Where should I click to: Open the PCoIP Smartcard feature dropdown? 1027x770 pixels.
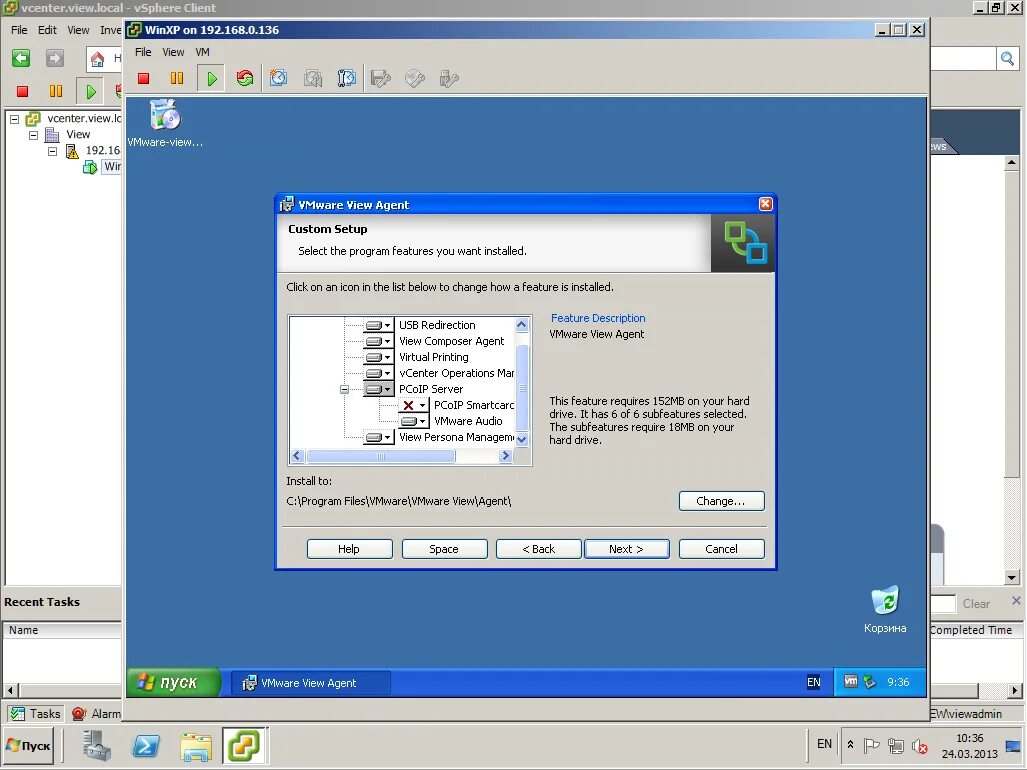tap(423, 405)
